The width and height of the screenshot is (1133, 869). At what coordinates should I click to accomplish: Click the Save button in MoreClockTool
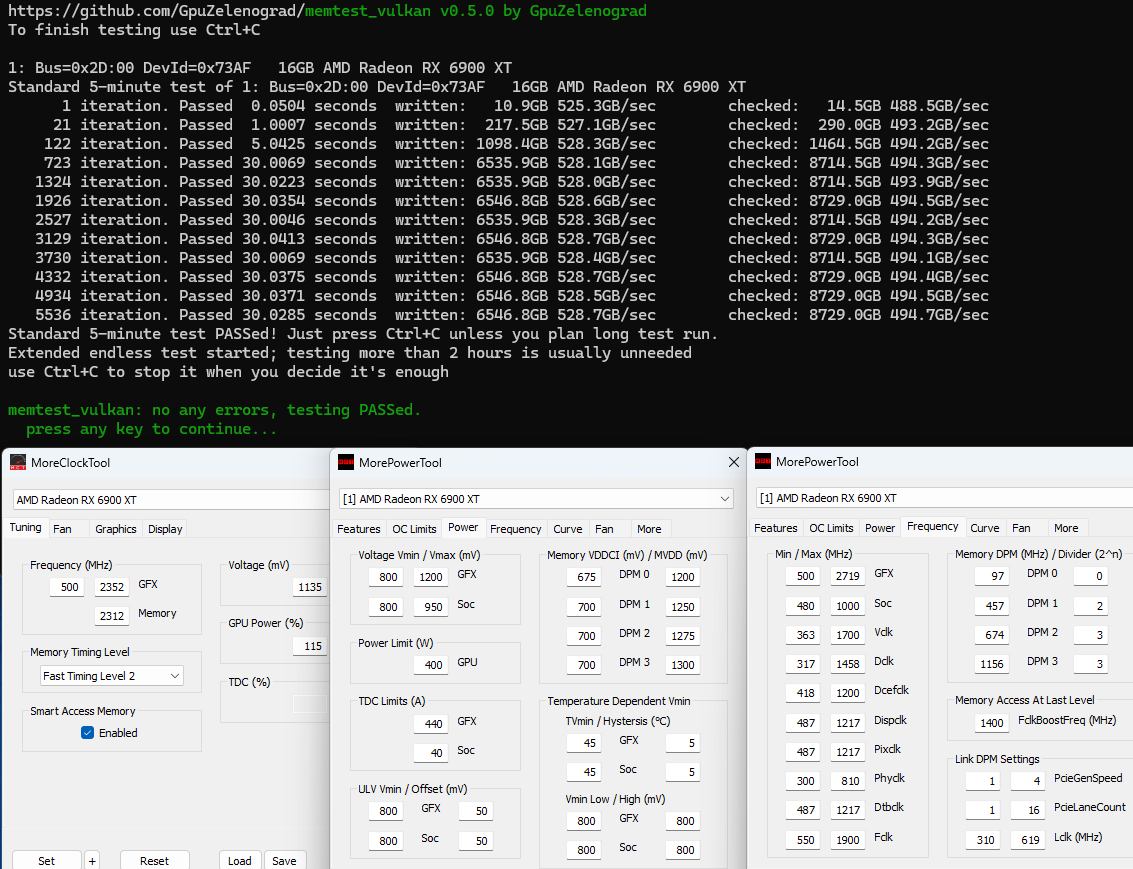pyautogui.click(x=284, y=860)
